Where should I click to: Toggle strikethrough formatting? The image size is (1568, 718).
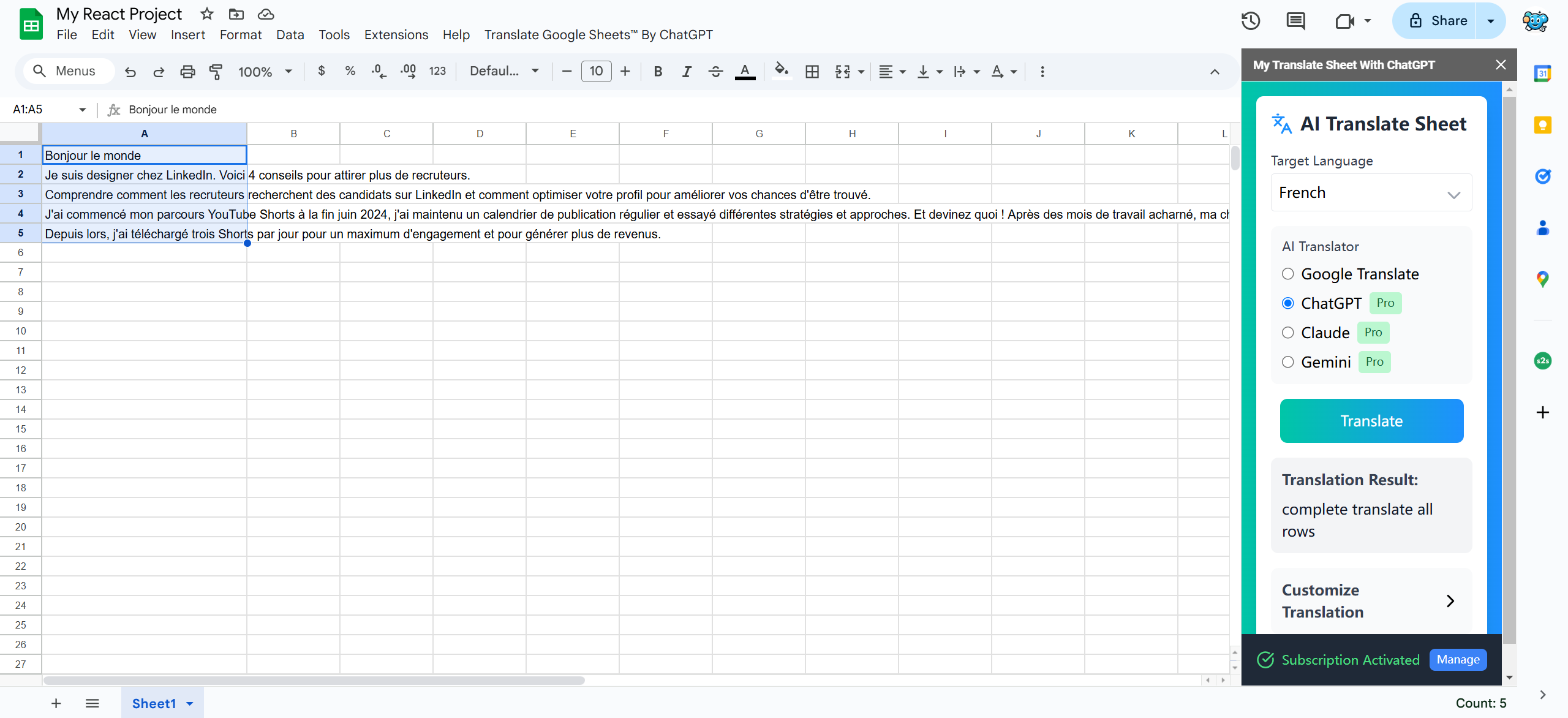click(x=715, y=72)
